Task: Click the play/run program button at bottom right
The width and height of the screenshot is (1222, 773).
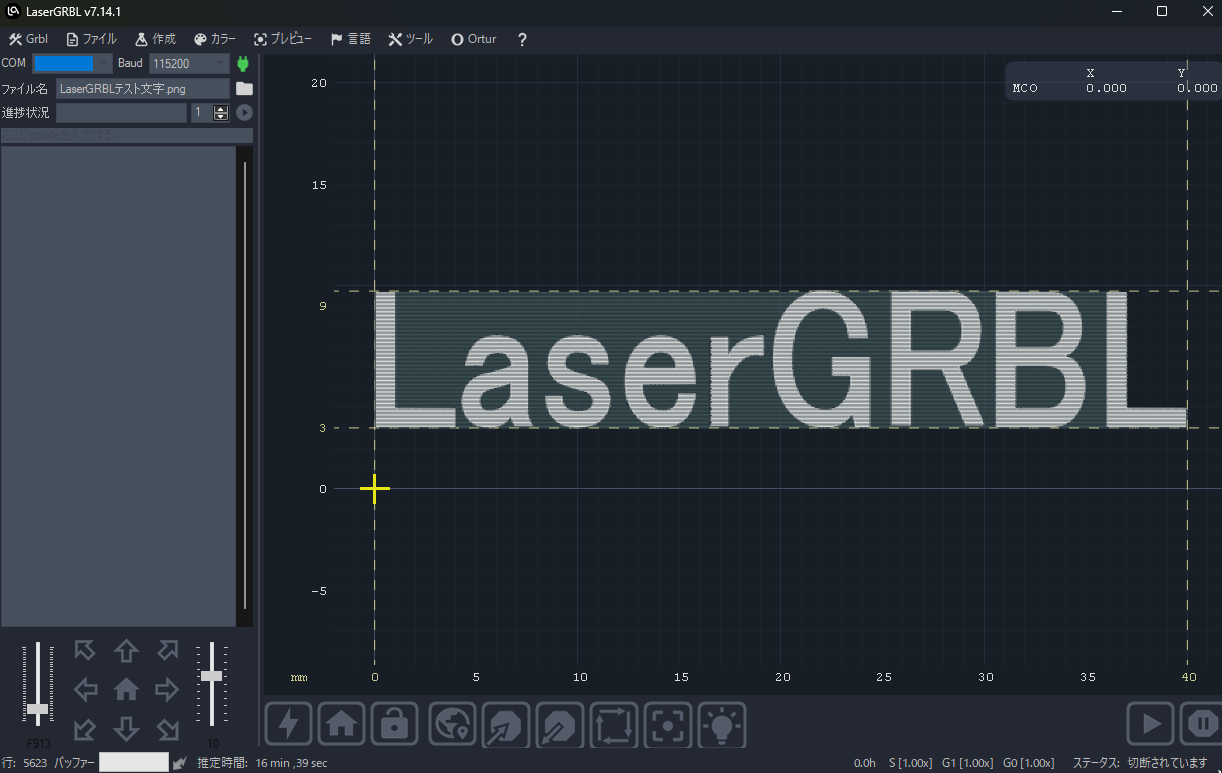Action: (1150, 724)
